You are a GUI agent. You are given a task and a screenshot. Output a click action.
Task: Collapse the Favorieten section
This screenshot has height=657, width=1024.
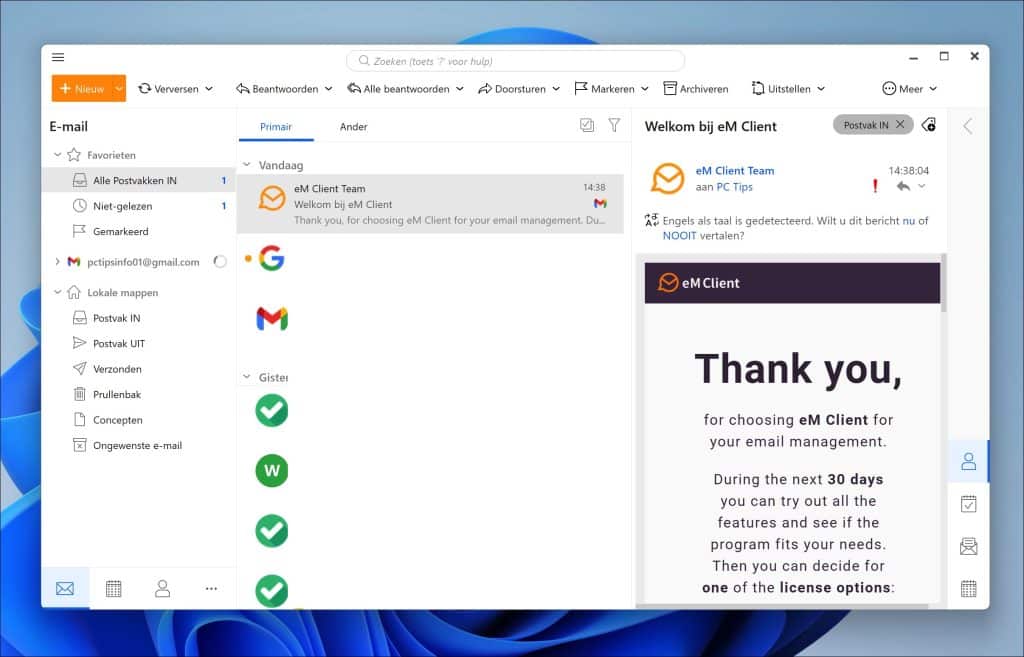[x=57, y=155]
